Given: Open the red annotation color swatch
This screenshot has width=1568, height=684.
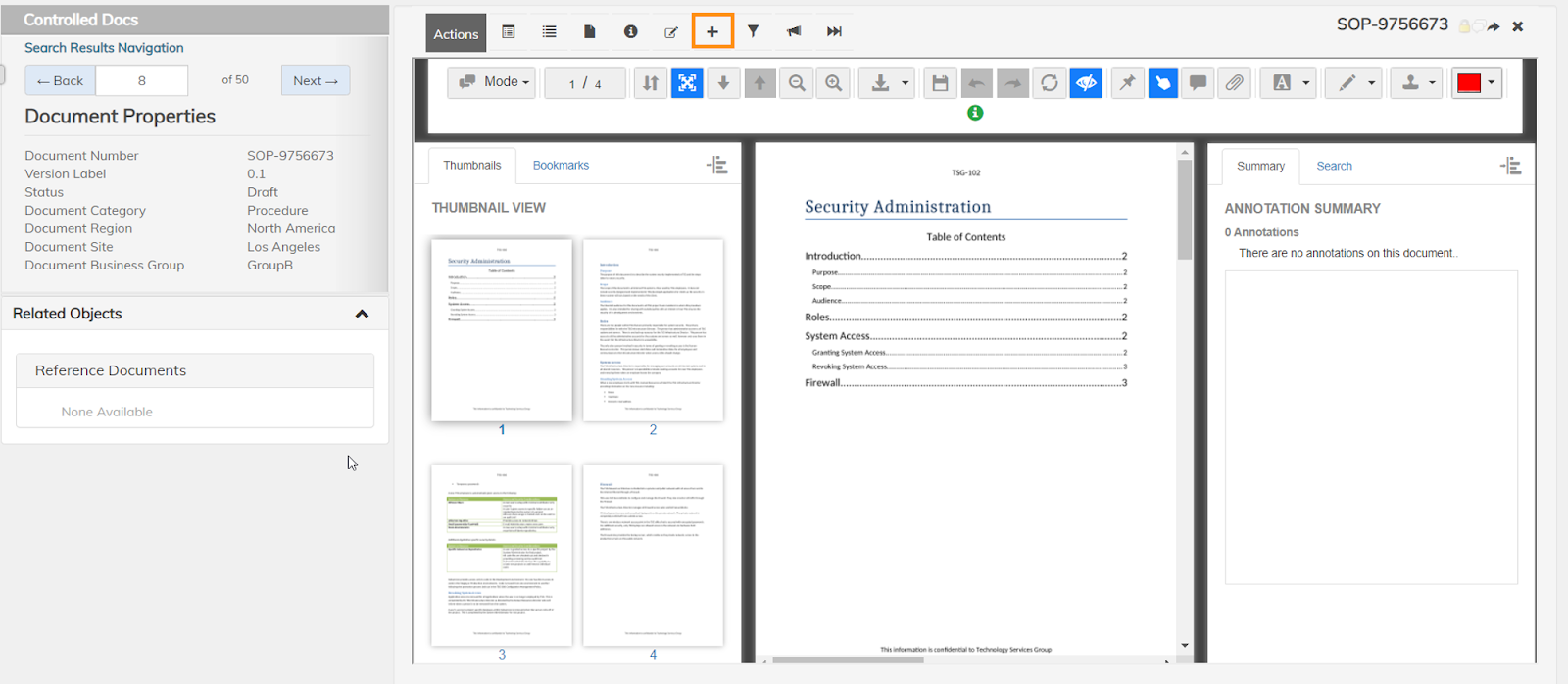Looking at the screenshot, I should point(1476,83).
